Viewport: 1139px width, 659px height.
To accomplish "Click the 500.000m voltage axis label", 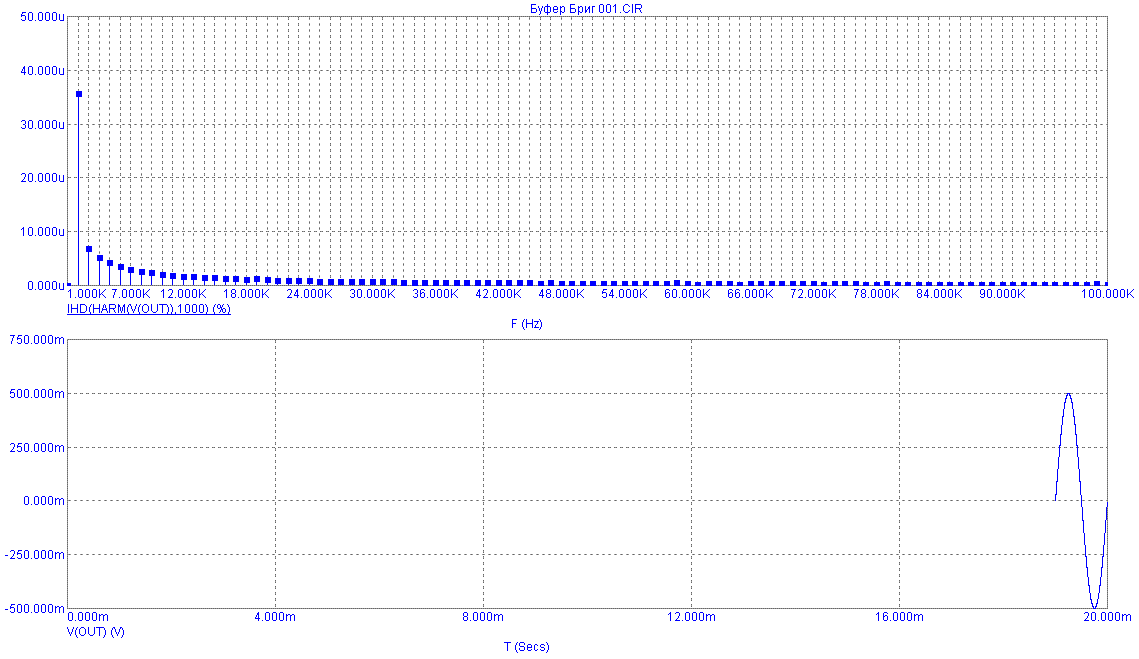I will pyautogui.click(x=36, y=393).
